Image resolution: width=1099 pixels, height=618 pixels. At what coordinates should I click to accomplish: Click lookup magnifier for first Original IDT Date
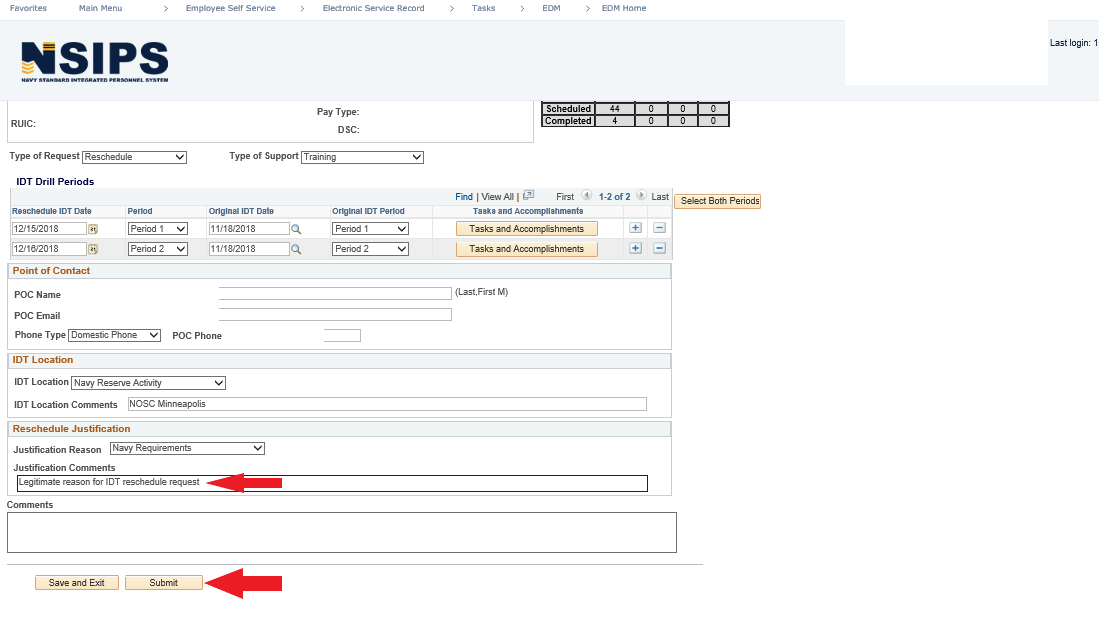click(296, 229)
